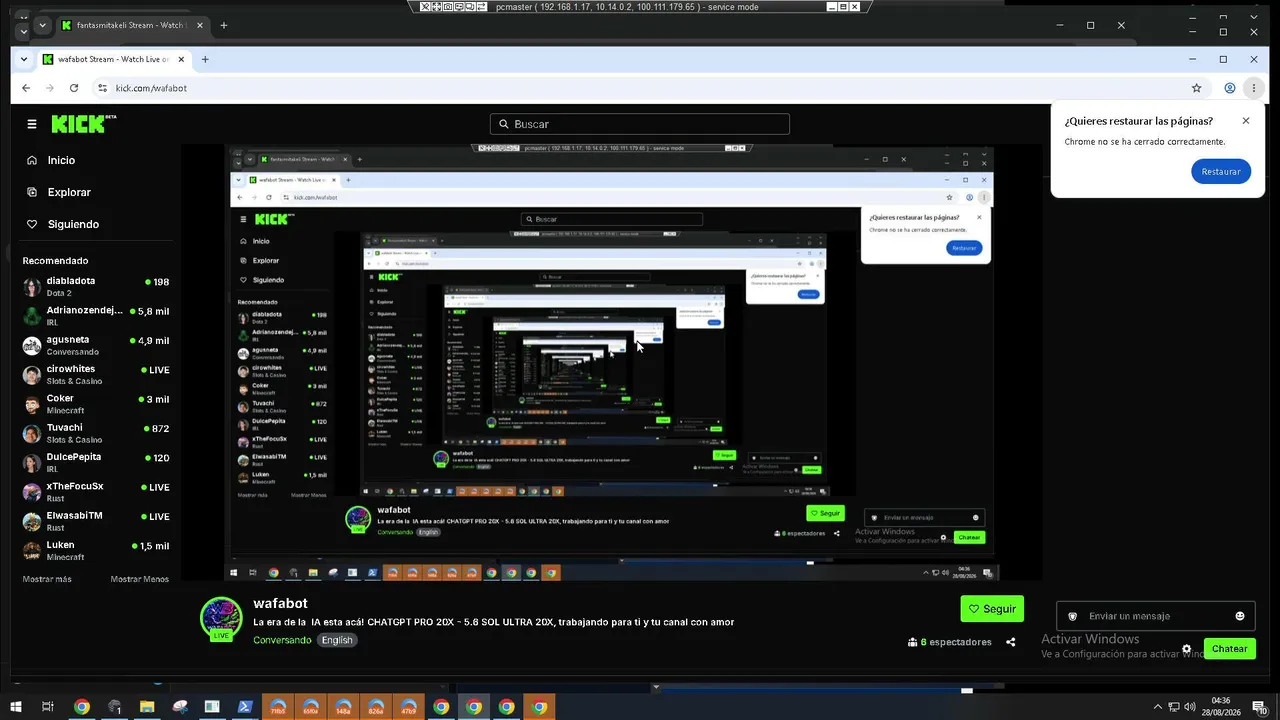The height and width of the screenshot is (720, 1280).
Task: Share the stream via share icon
Action: [1011, 642]
